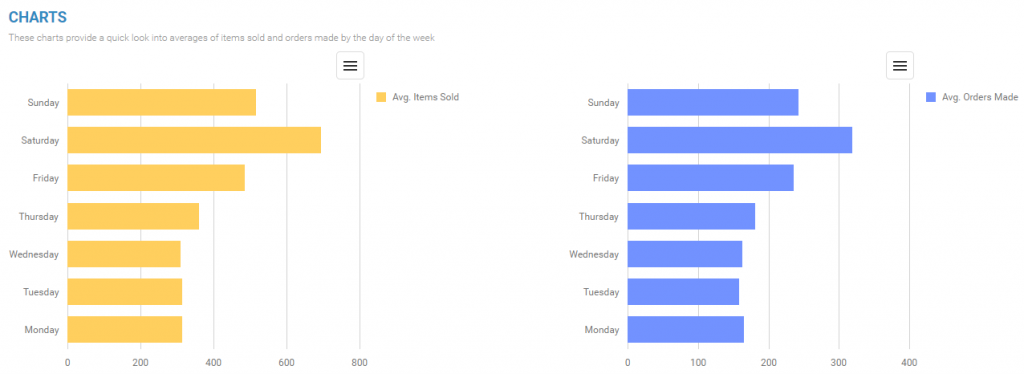Click Wednesday's blue orders made bar
Screen dimensions: 1024x374
pos(685,254)
